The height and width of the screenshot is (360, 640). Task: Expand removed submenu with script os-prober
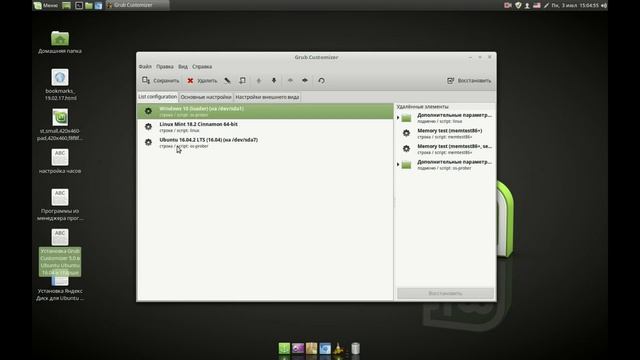[398, 164]
